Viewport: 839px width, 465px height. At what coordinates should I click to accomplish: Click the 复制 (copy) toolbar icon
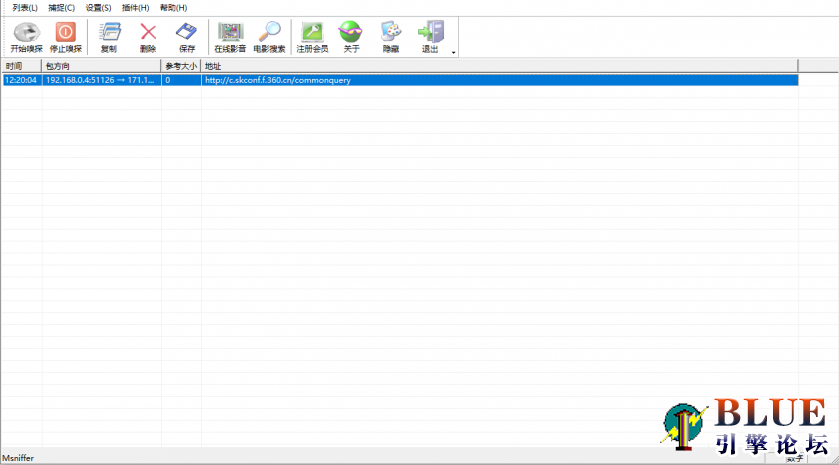[109, 36]
